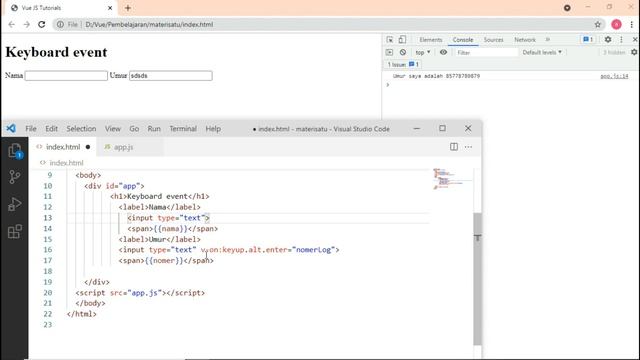Click the nomerLog attribute value in line 16

[313, 250]
